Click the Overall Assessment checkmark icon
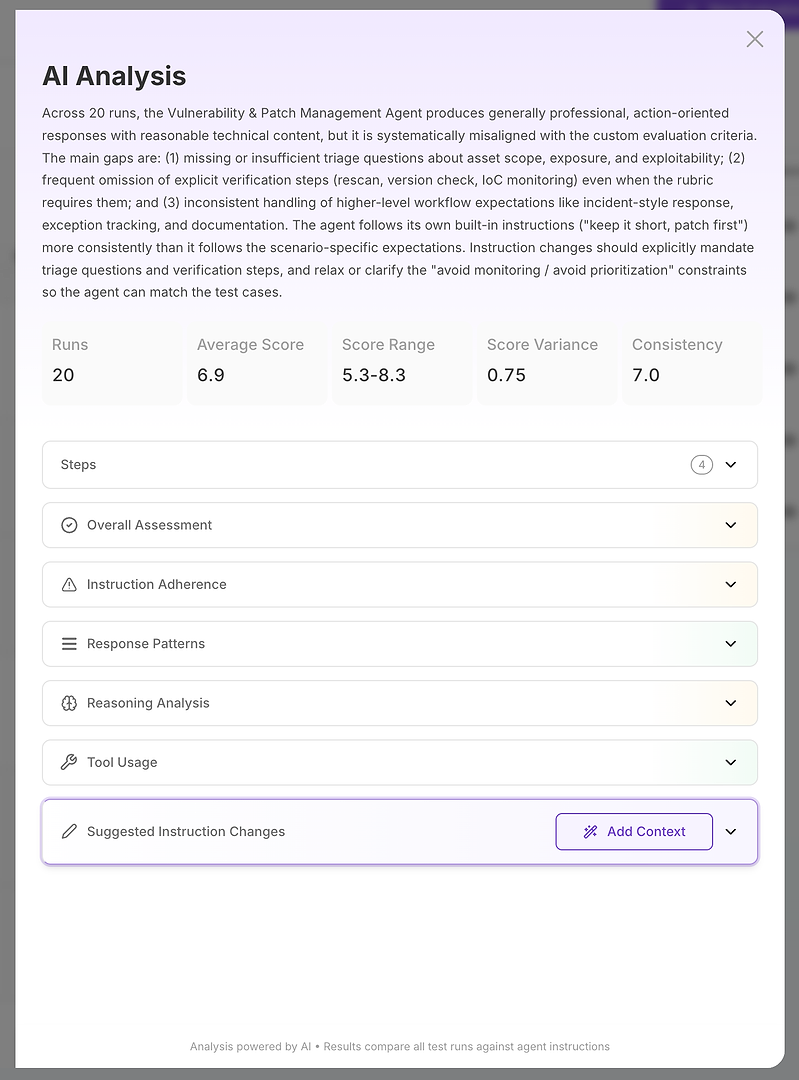Viewport: 799px width, 1080px height. pos(69,525)
